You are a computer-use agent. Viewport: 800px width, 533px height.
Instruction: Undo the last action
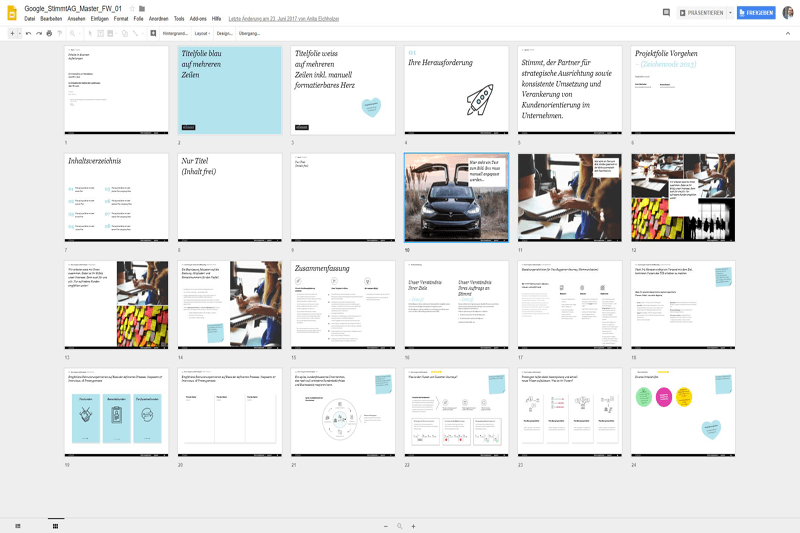[x=29, y=34]
